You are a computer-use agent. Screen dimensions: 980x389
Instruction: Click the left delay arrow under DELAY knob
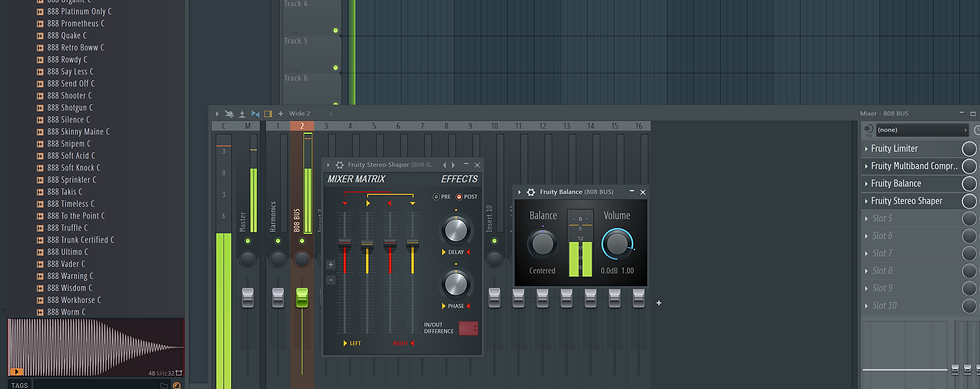[444, 252]
